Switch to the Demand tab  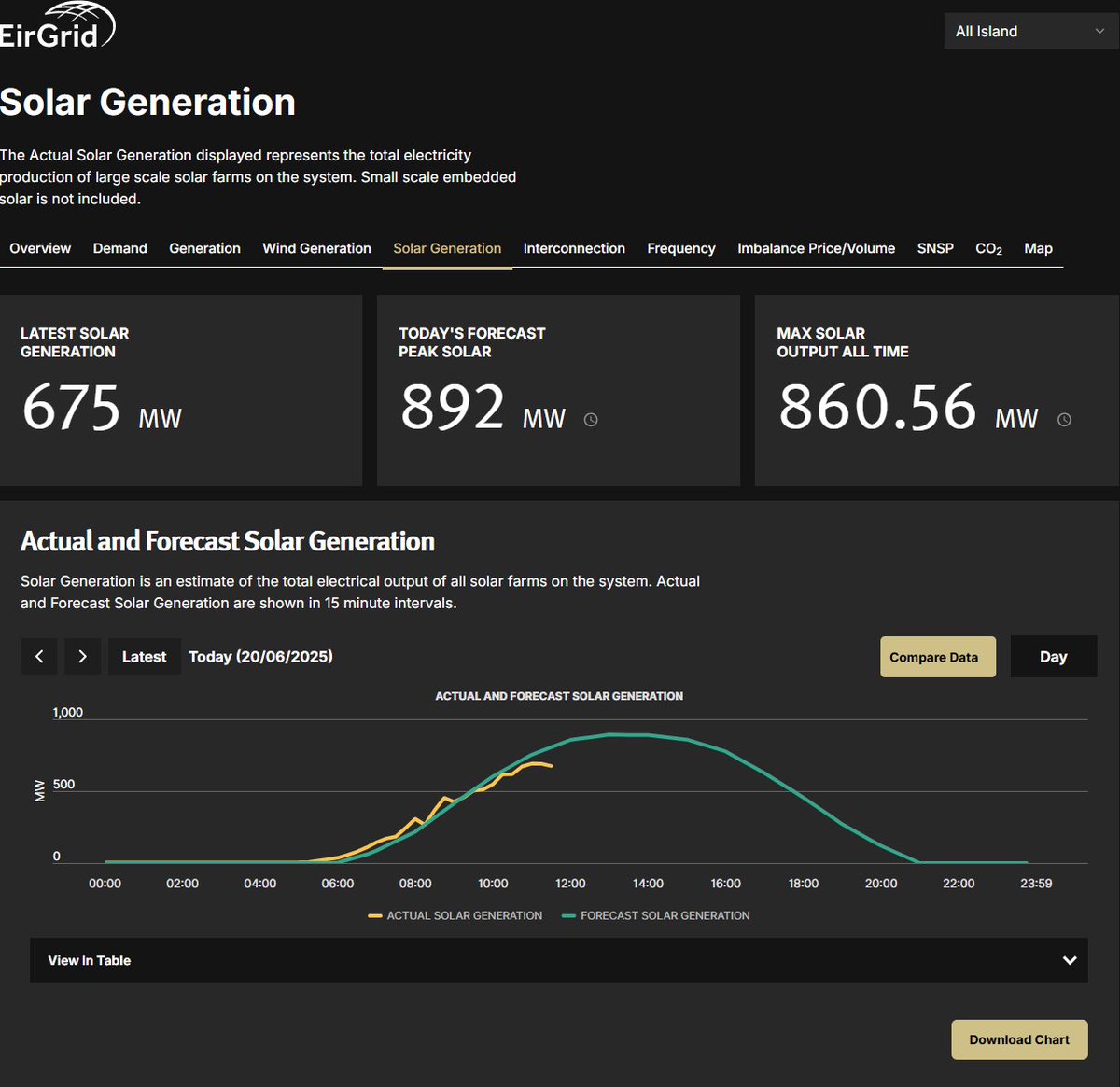pyautogui.click(x=120, y=248)
